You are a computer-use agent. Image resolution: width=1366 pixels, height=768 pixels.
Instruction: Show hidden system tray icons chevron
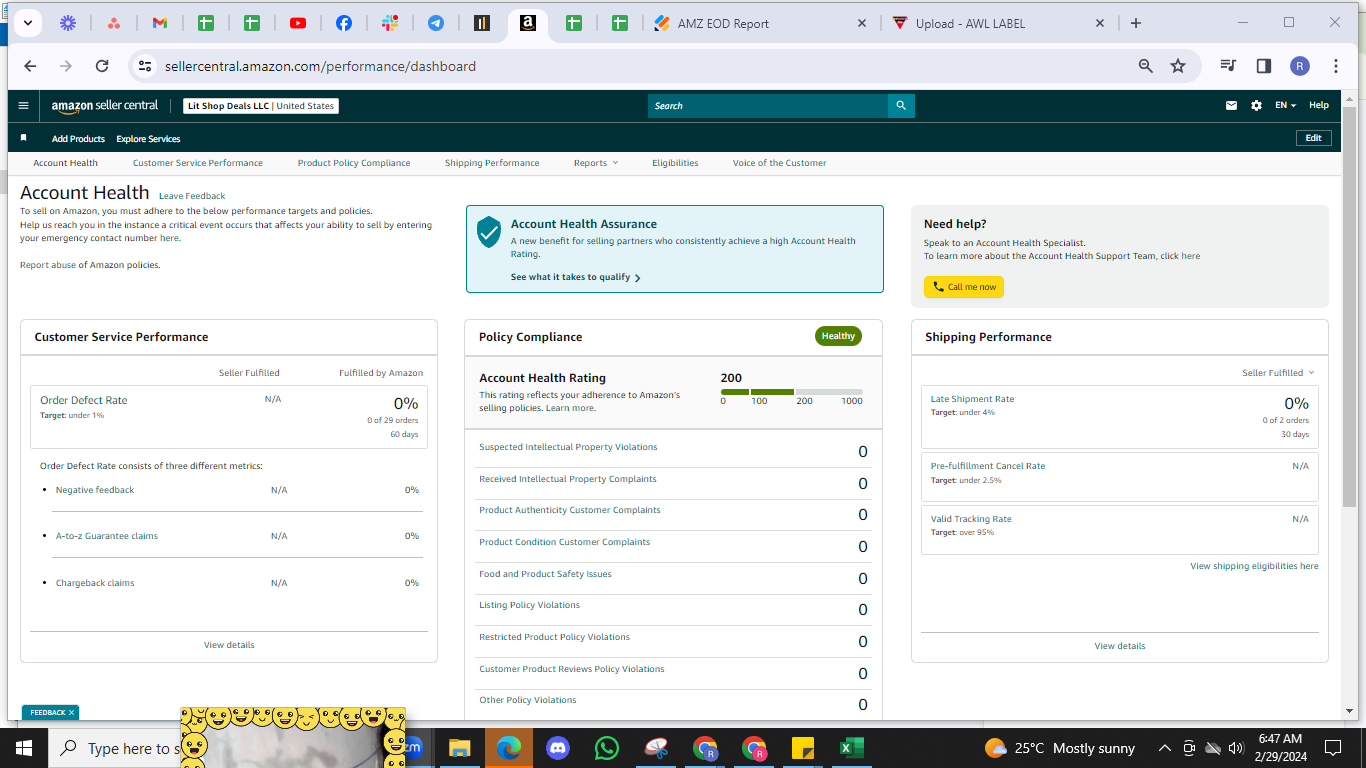[x=1165, y=748]
